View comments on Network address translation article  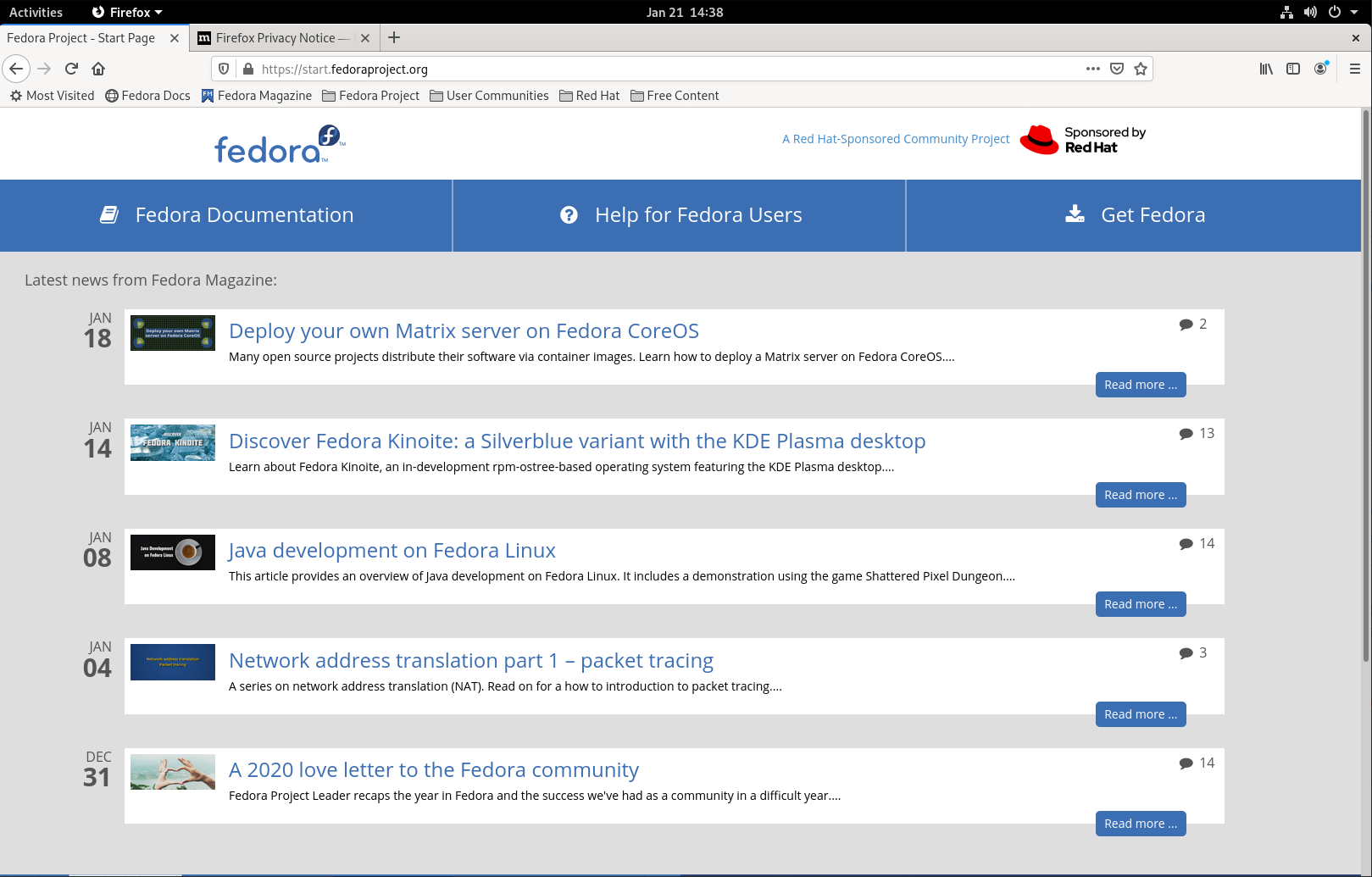pyautogui.click(x=1192, y=653)
